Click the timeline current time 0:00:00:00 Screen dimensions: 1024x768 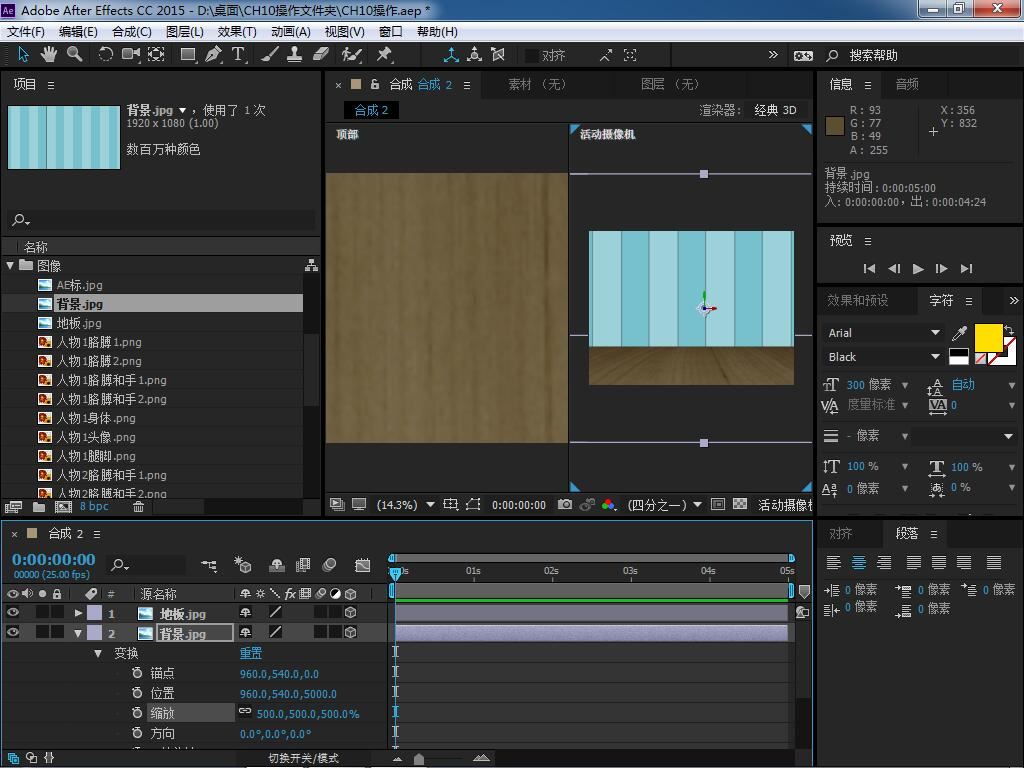tap(54, 560)
